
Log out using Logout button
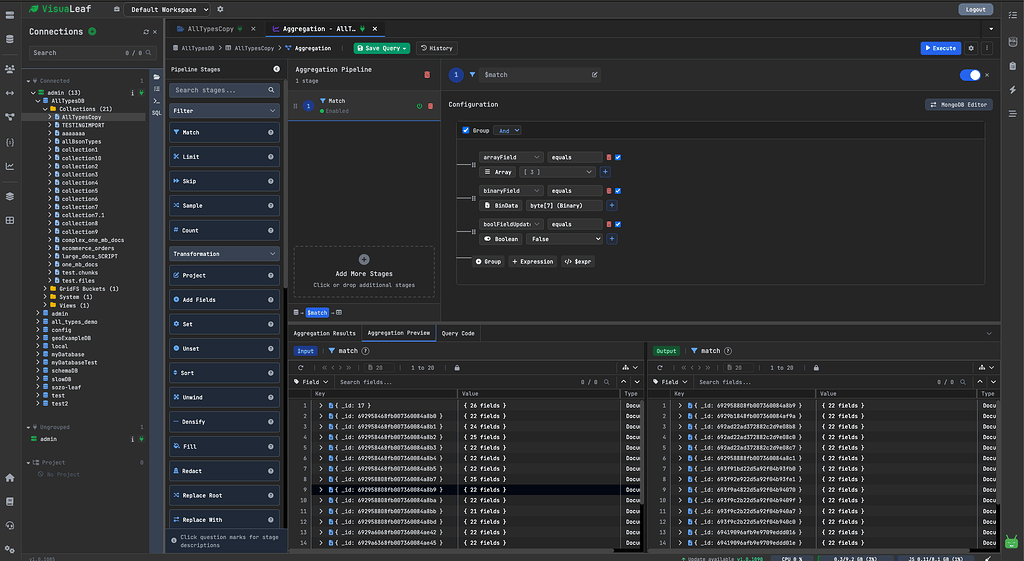[976, 9]
